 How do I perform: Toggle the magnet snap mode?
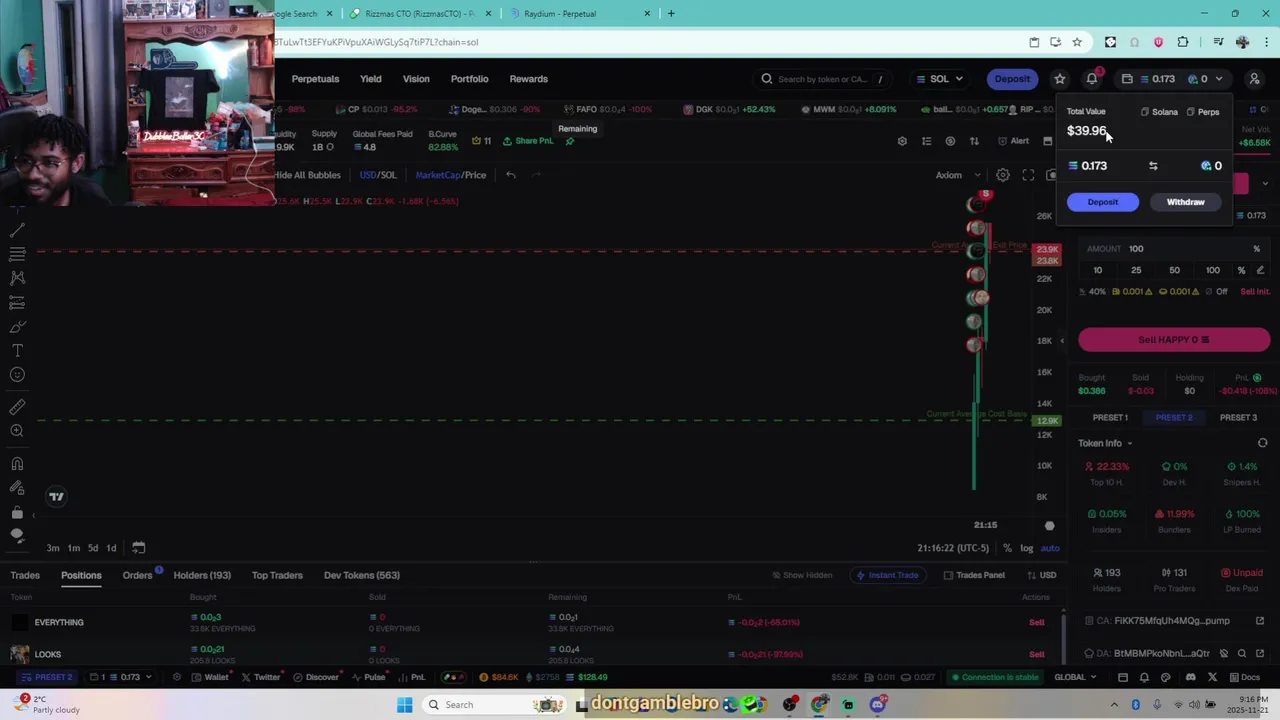17,464
